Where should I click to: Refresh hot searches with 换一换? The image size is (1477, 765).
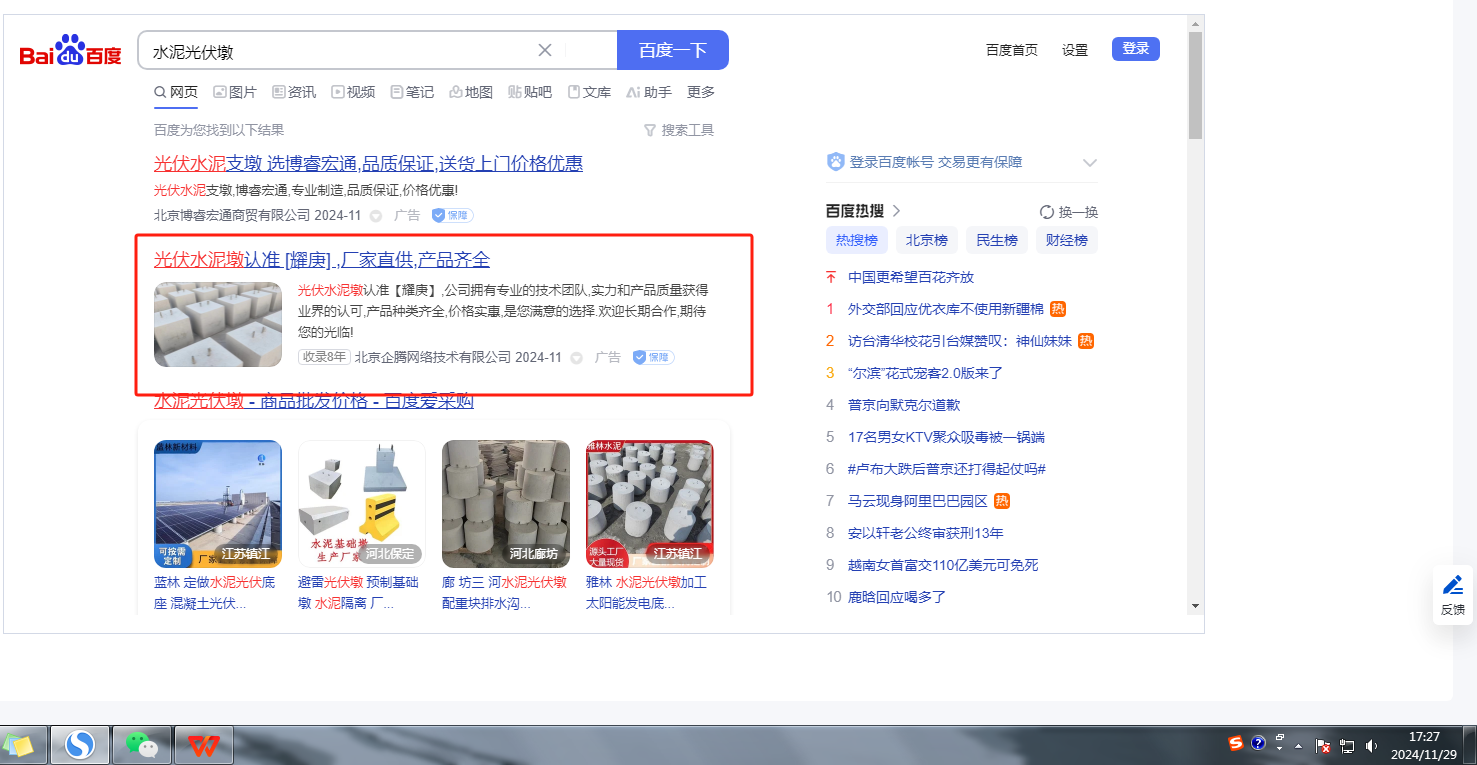pos(1069,212)
